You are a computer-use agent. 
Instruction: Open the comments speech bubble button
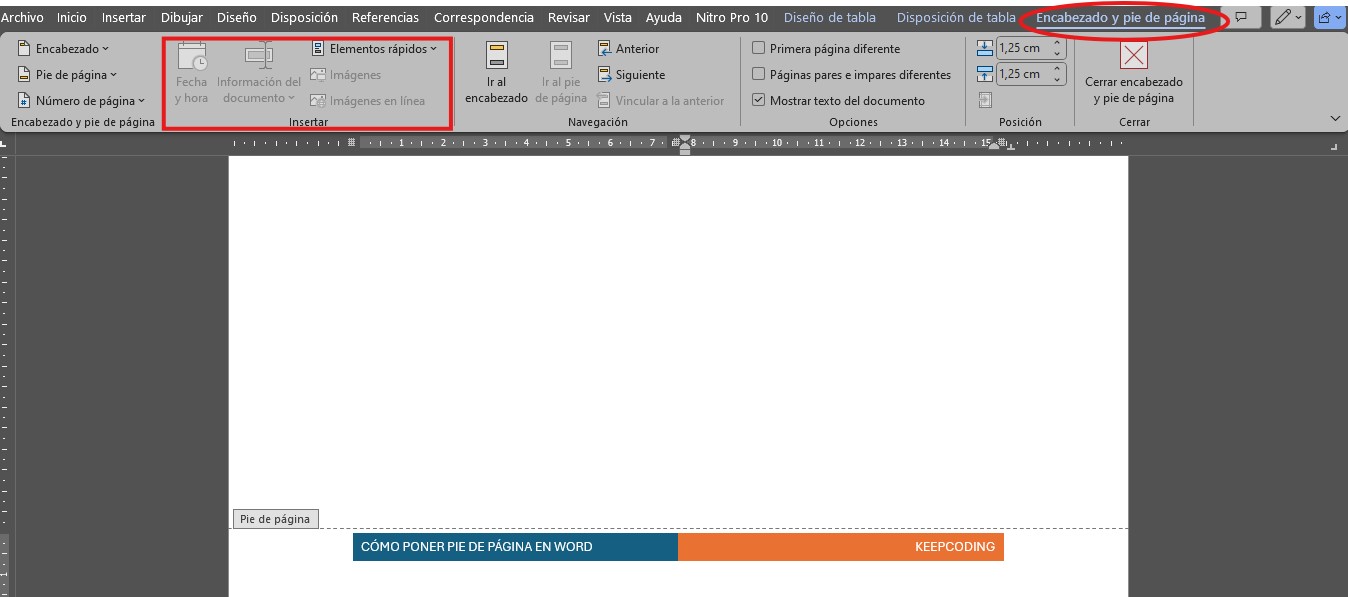1241,18
